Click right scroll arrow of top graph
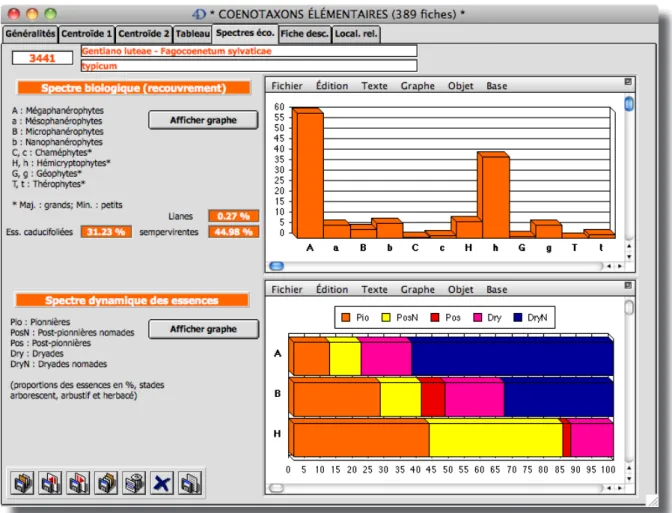 pyautogui.click(x=620, y=266)
